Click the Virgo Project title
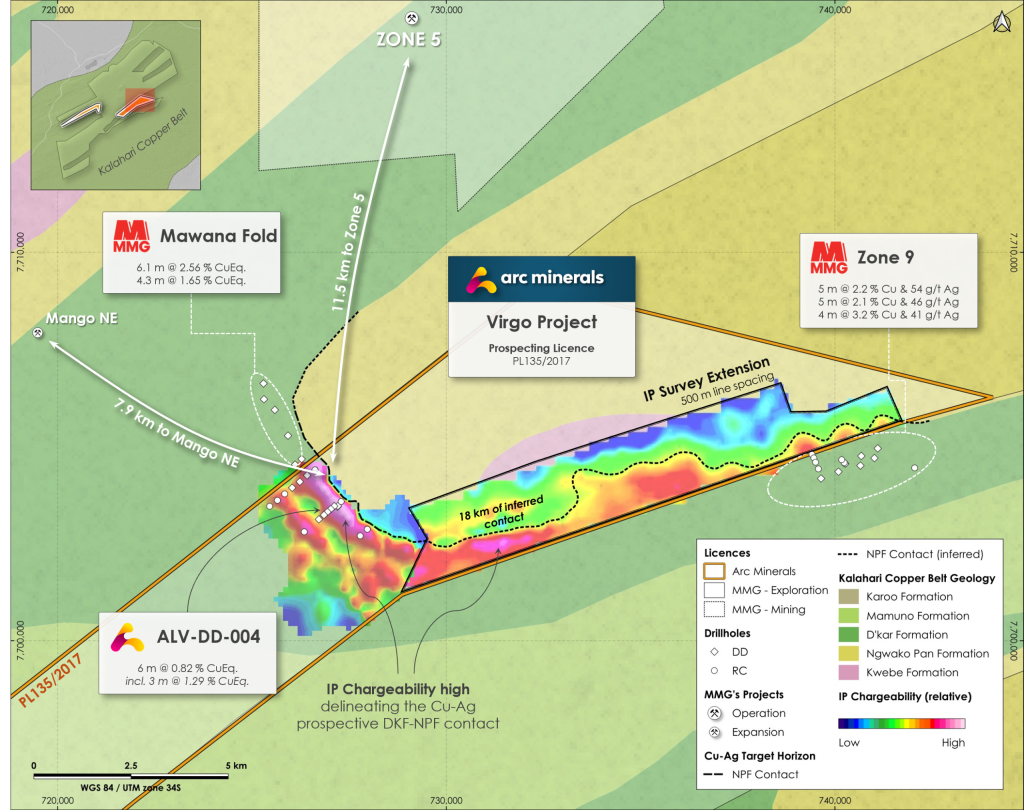Viewport: 1024px width, 810px height. click(x=542, y=322)
